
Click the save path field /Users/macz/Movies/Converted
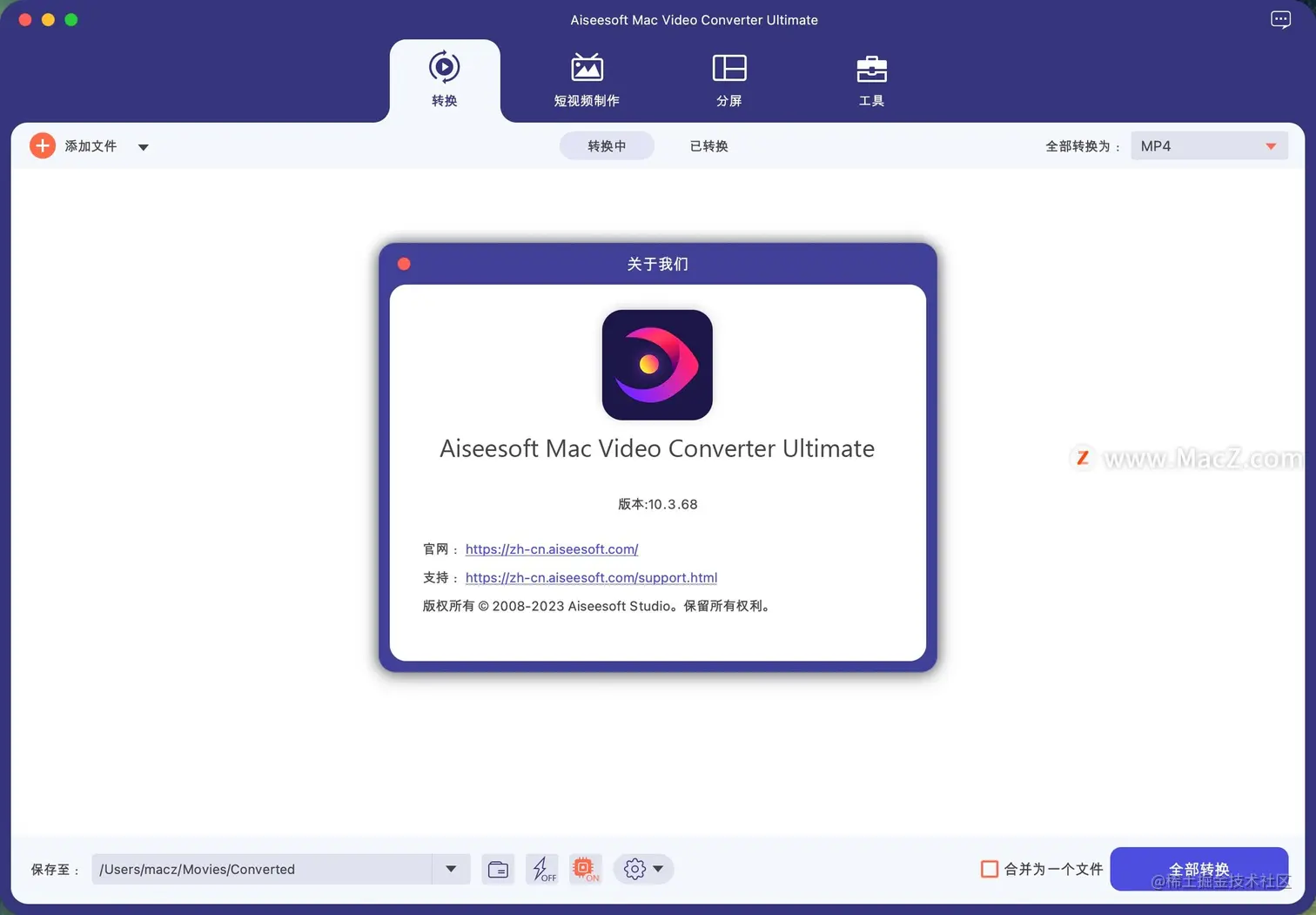click(x=262, y=869)
